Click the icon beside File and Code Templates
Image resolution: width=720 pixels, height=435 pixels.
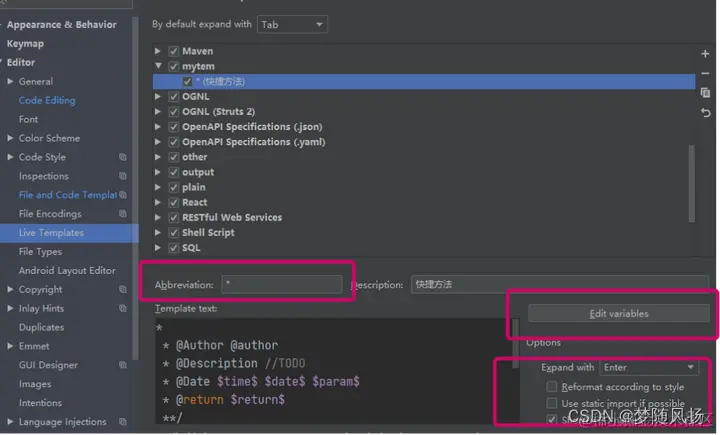123,195
